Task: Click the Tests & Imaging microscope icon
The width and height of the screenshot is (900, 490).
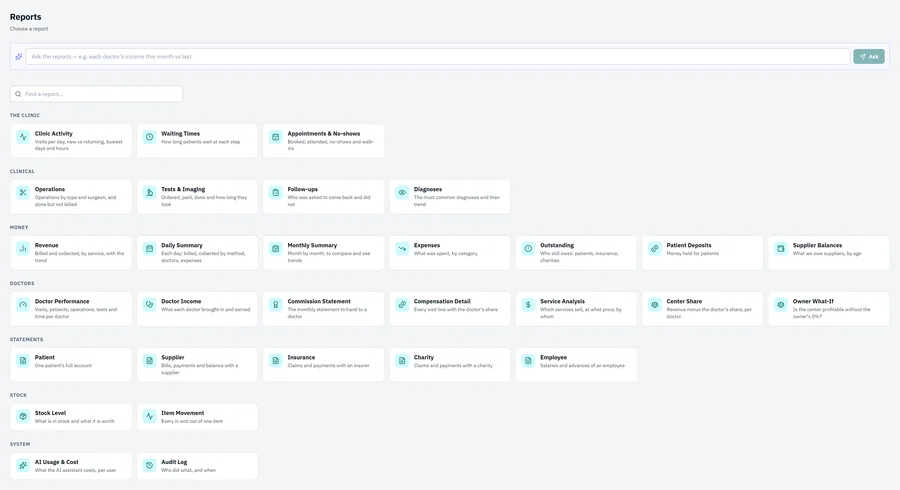Action: [x=149, y=192]
